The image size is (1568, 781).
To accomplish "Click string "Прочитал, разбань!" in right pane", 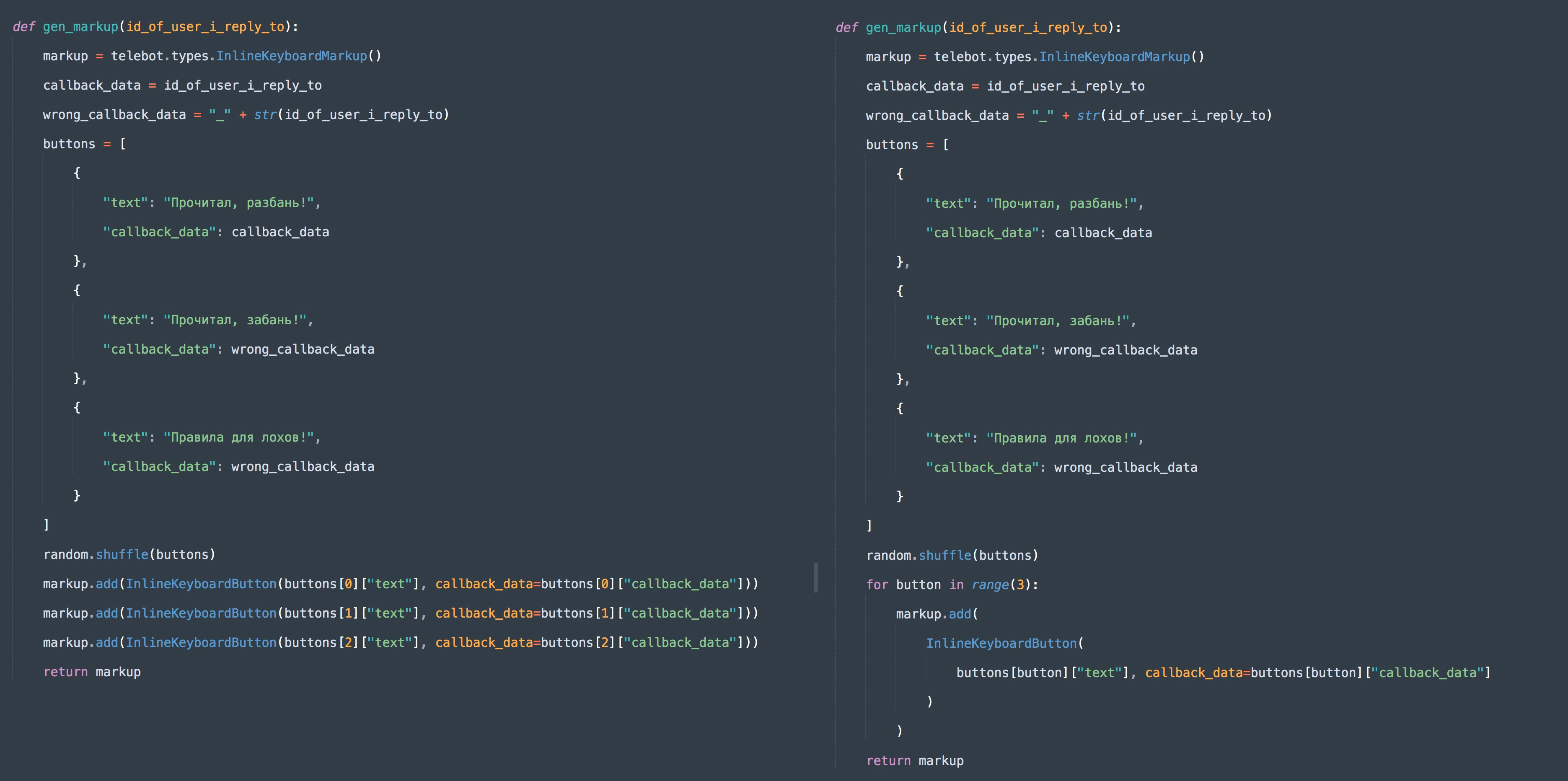I will pos(1061,203).
